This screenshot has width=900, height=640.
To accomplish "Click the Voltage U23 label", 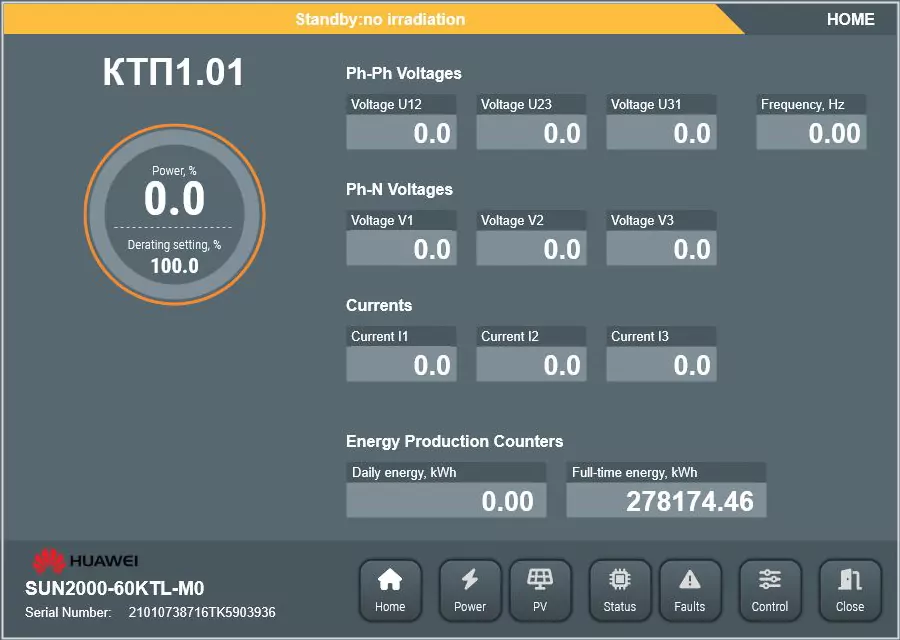I will (x=516, y=104).
